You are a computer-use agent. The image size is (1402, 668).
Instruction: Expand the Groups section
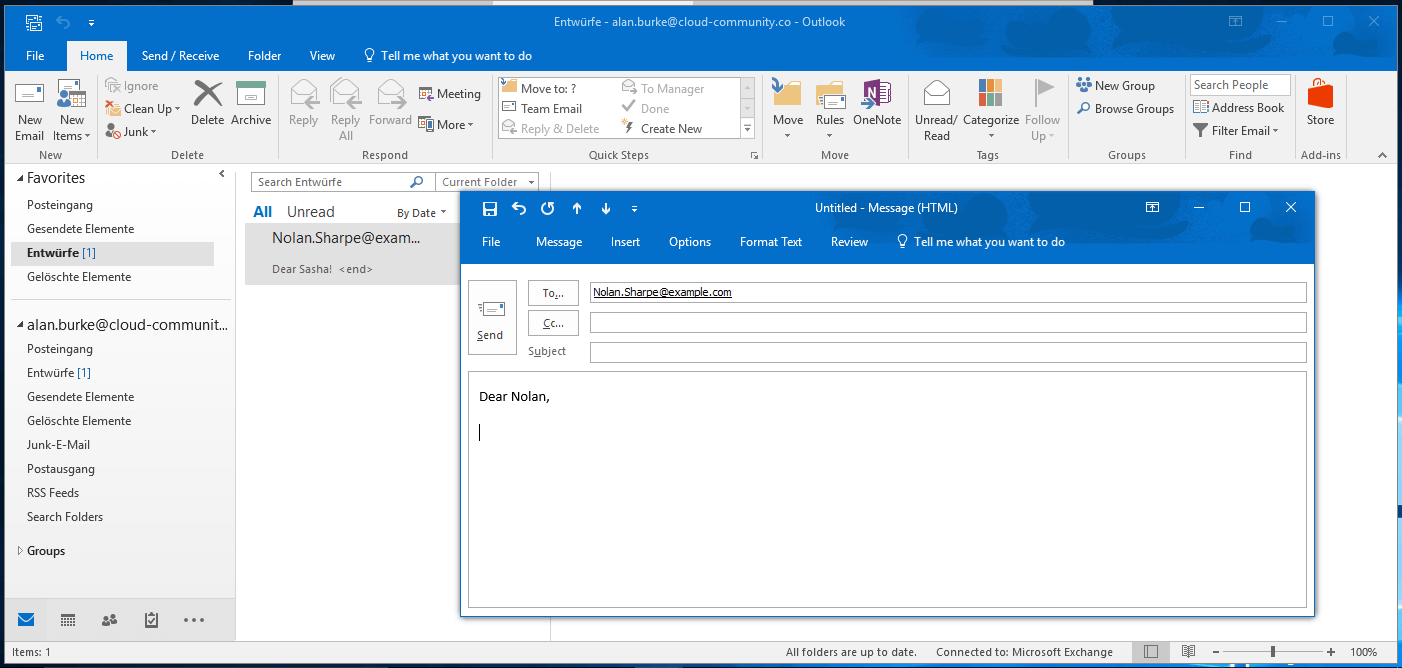point(18,550)
